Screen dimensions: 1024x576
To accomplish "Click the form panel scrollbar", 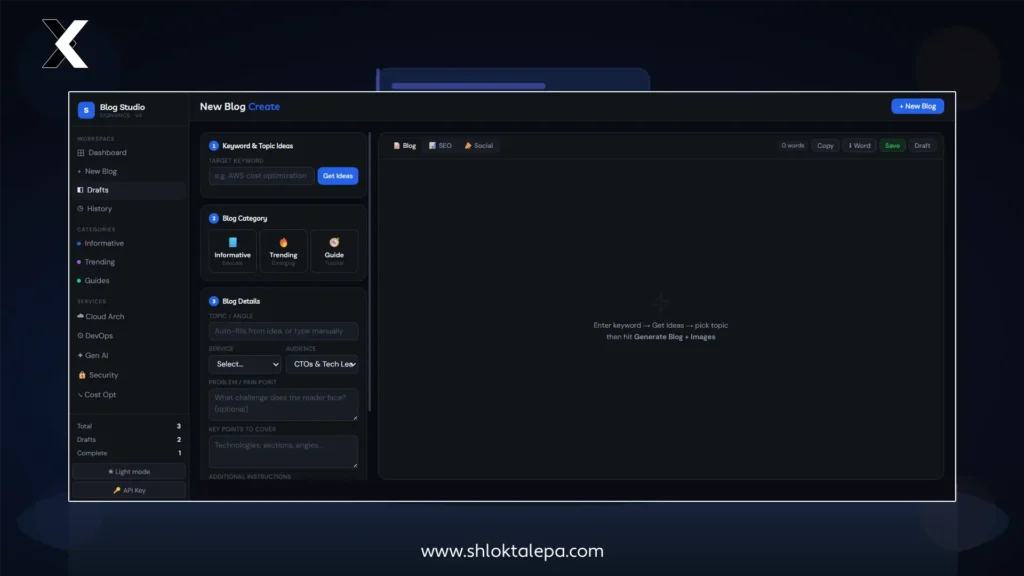I will [370, 272].
